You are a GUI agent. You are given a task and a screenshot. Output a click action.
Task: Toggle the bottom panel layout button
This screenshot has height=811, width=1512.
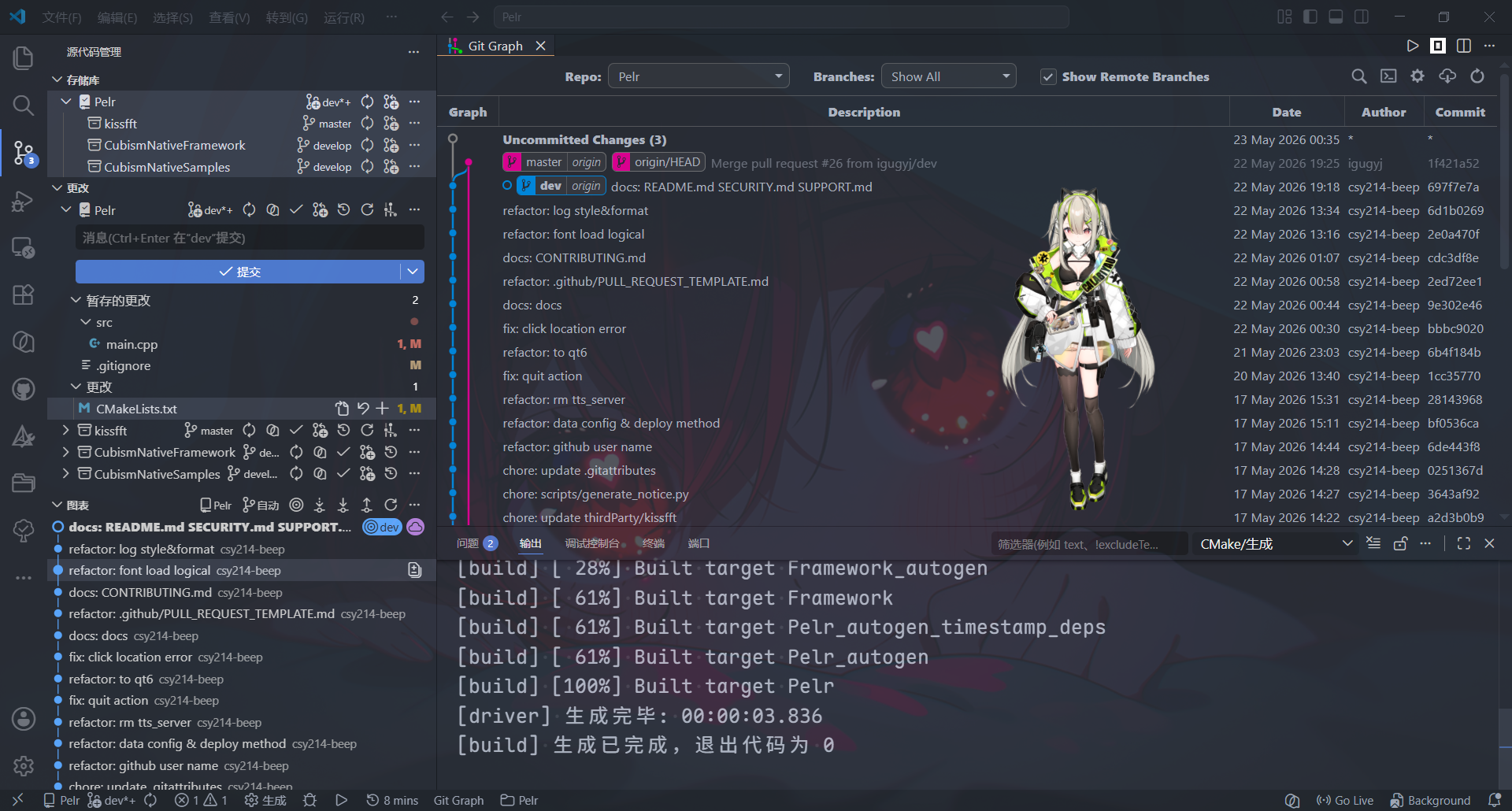1336,17
